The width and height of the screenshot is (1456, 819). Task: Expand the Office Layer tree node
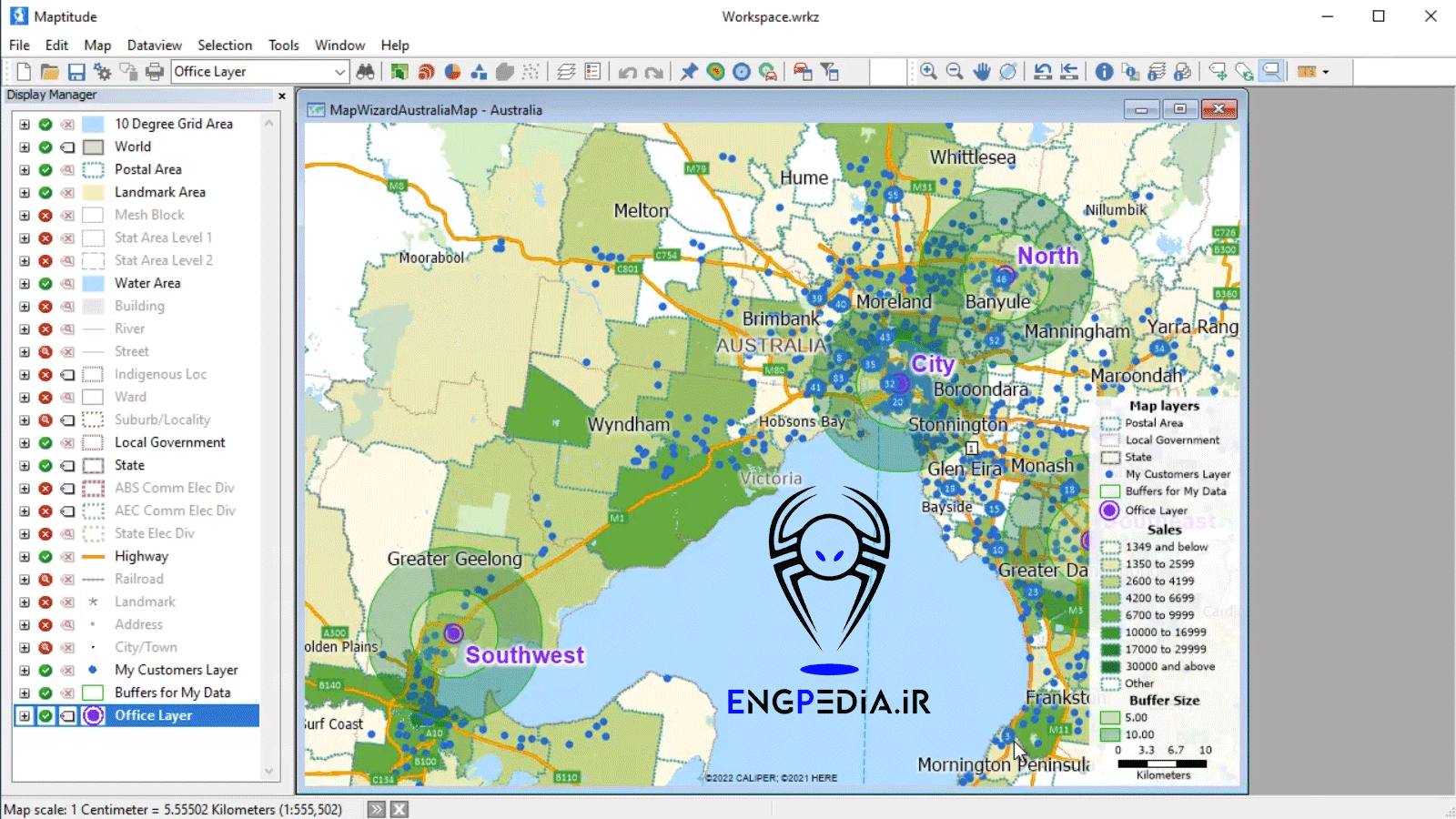click(x=25, y=715)
